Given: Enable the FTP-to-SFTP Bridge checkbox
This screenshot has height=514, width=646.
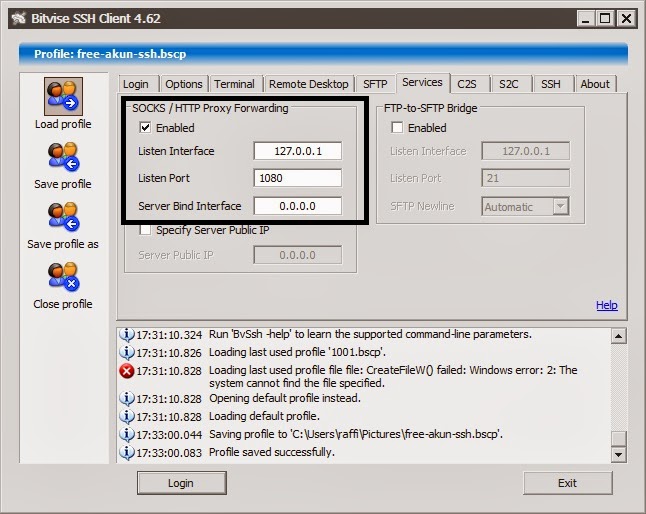Looking at the screenshot, I should click(x=397, y=127).
